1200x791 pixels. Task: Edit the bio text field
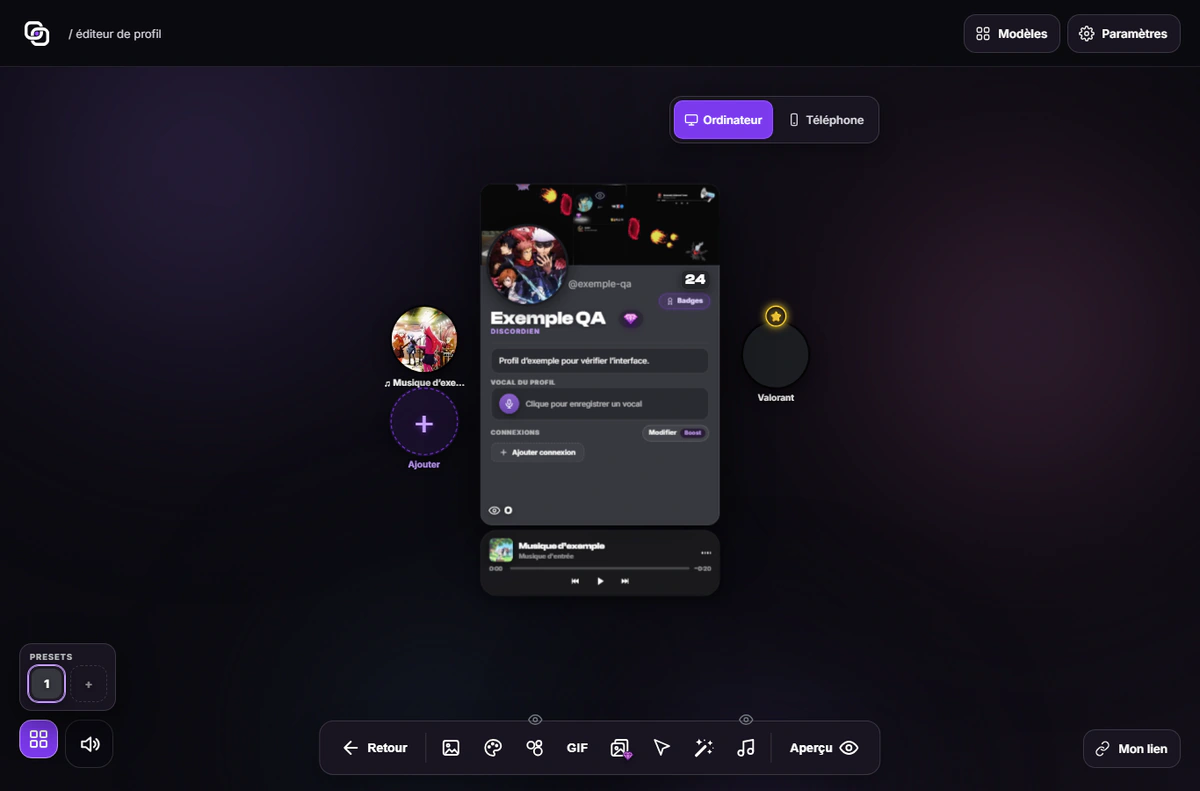pos(599,360)
